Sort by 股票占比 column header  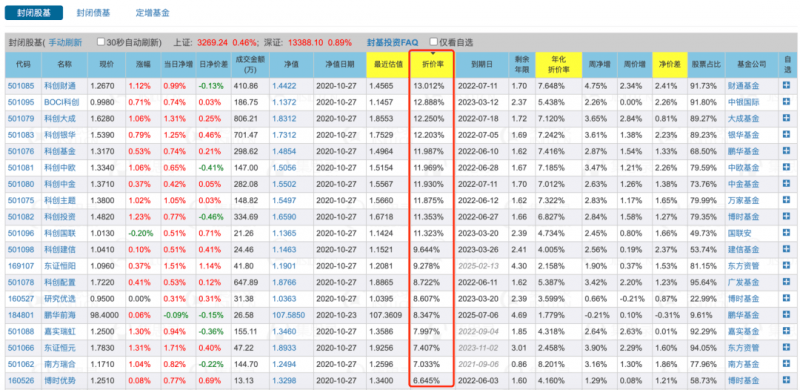(706, 65)
